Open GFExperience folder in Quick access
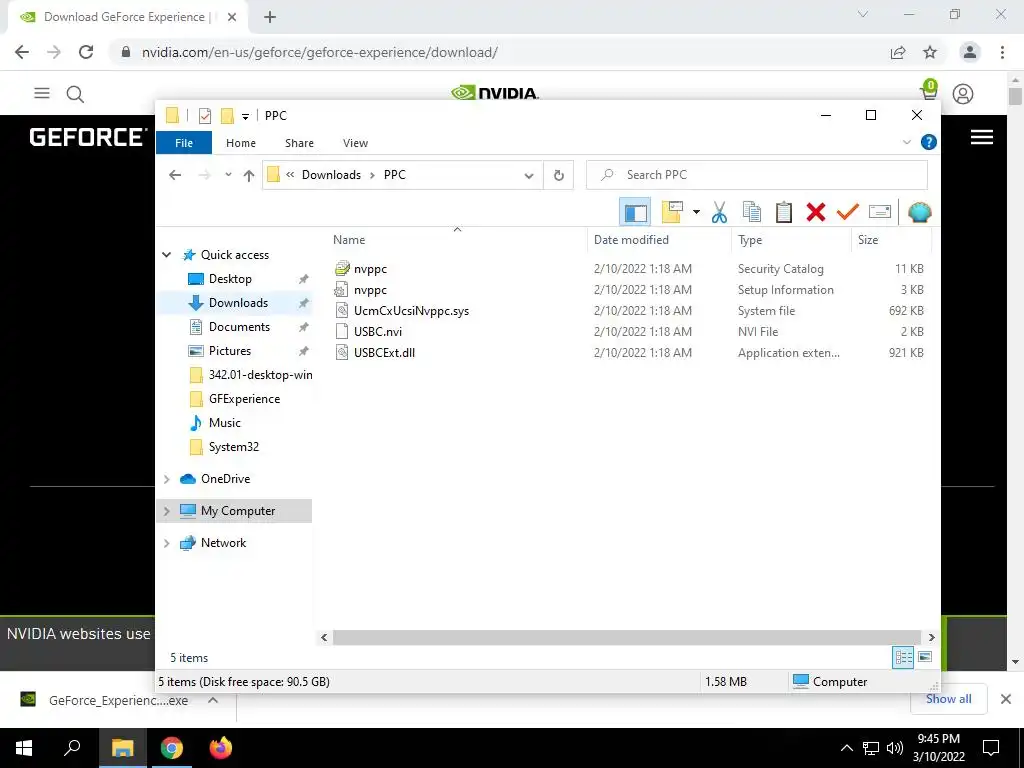This screenshot has height=768, width=1024. click(244, 399)
